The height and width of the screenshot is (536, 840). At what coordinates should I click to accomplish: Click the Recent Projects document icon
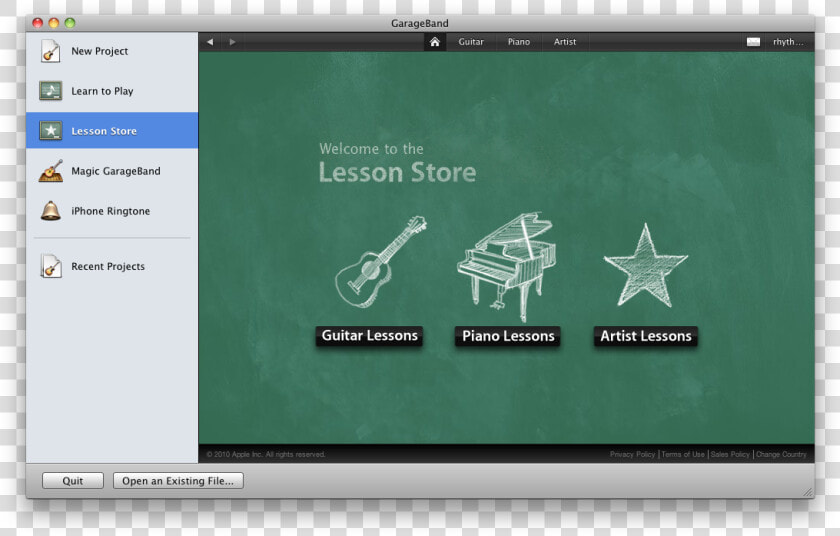pyautogui.click(x=51, y=266)
